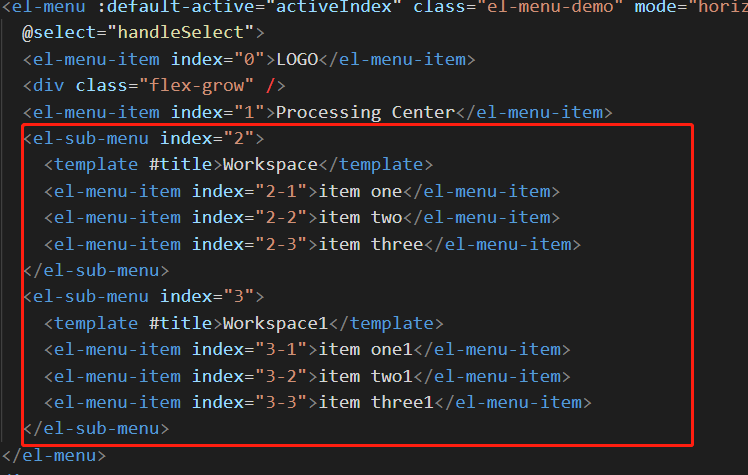This screenshot has width=748, height=475.
Task: Click the closing </el-menu> tag
Action: [x=54, y=455]
